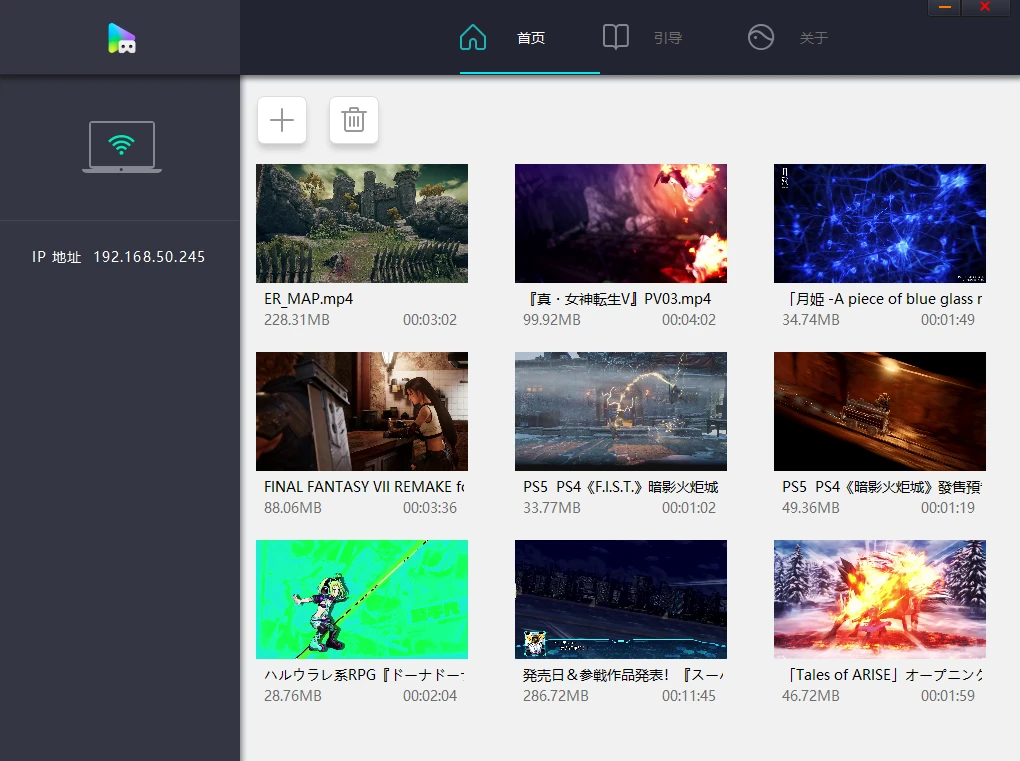Viewport: 1020px width, 761px height.
Task: Open the 引导 tab
Action: [668, 39]
